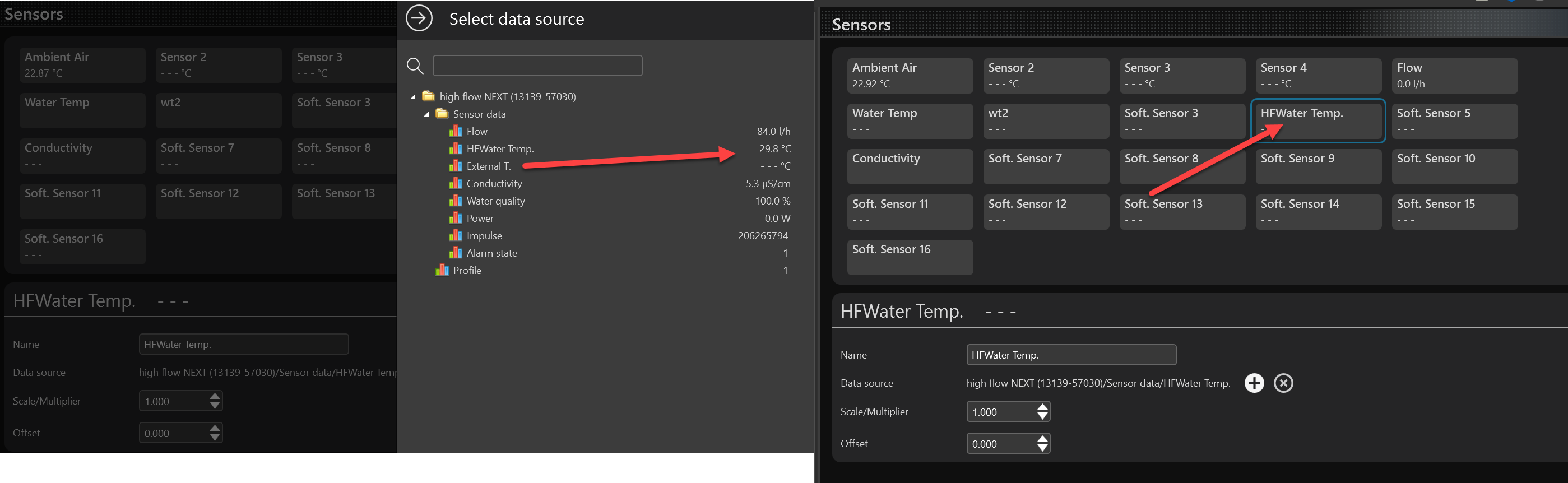
Task: Click the back arrow in Select data source
Action: pyautogui.click(x=419, y=18)
